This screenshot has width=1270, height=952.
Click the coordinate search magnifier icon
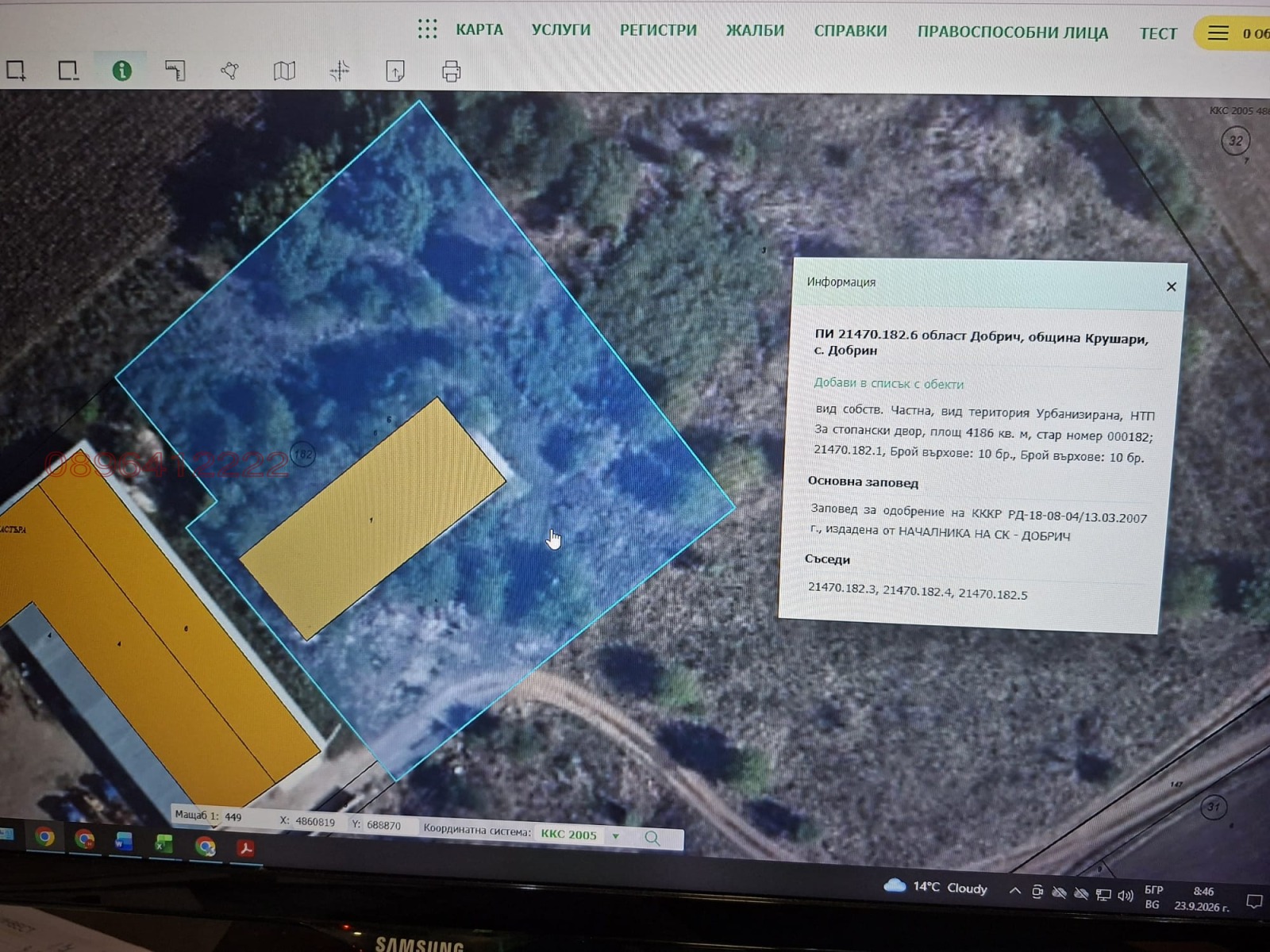pyautogui.click(x=652, y=838)
